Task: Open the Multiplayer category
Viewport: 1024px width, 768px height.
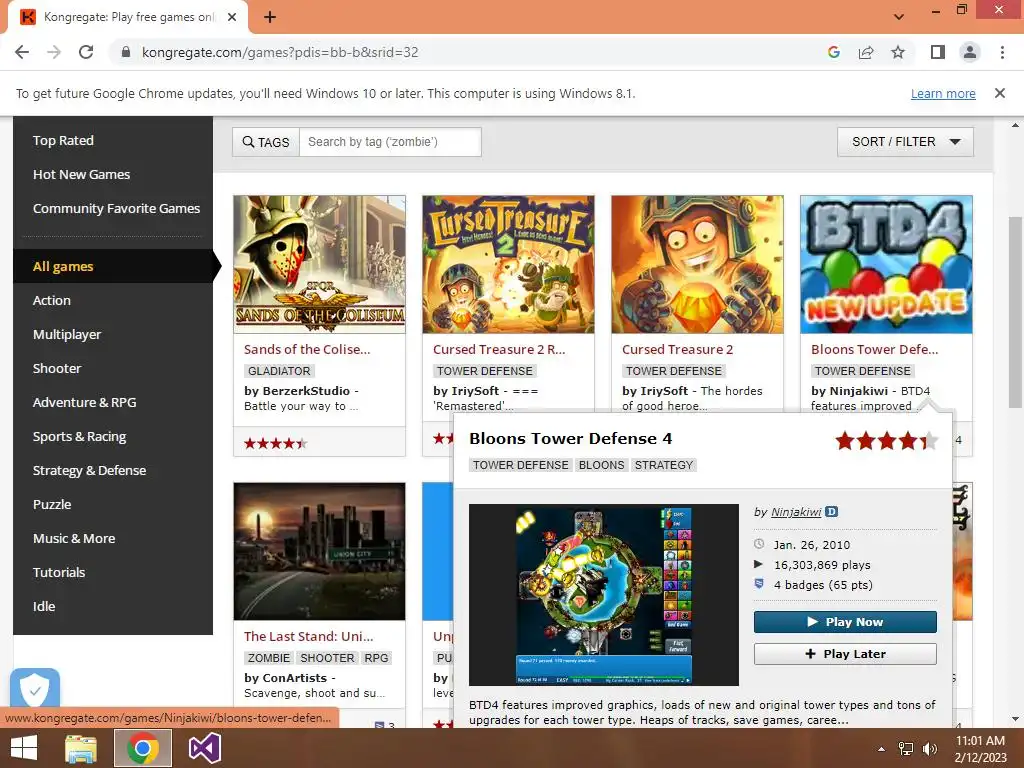Action: pos(67,334)
